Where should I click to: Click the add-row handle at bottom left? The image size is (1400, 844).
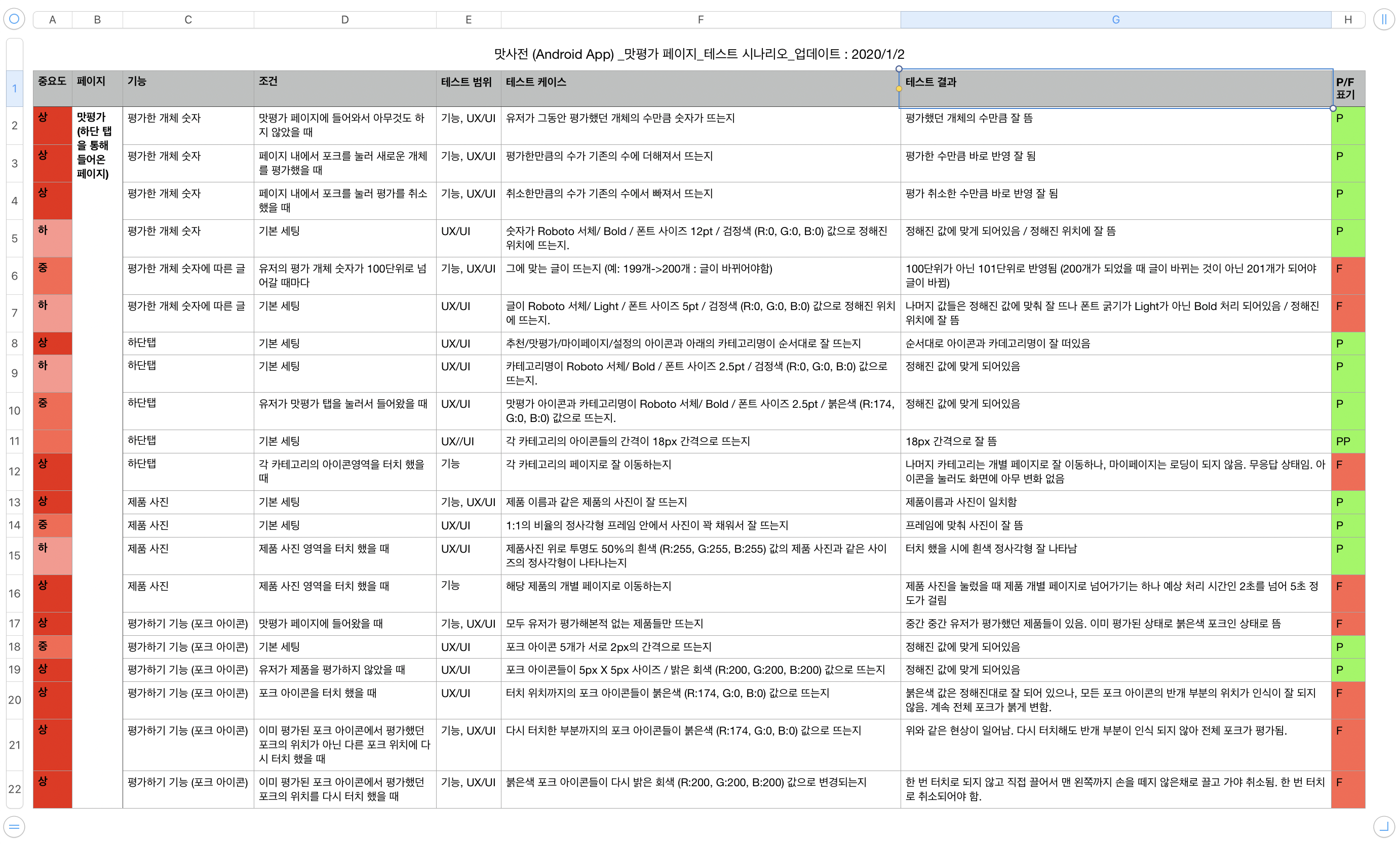click(14, 826)
